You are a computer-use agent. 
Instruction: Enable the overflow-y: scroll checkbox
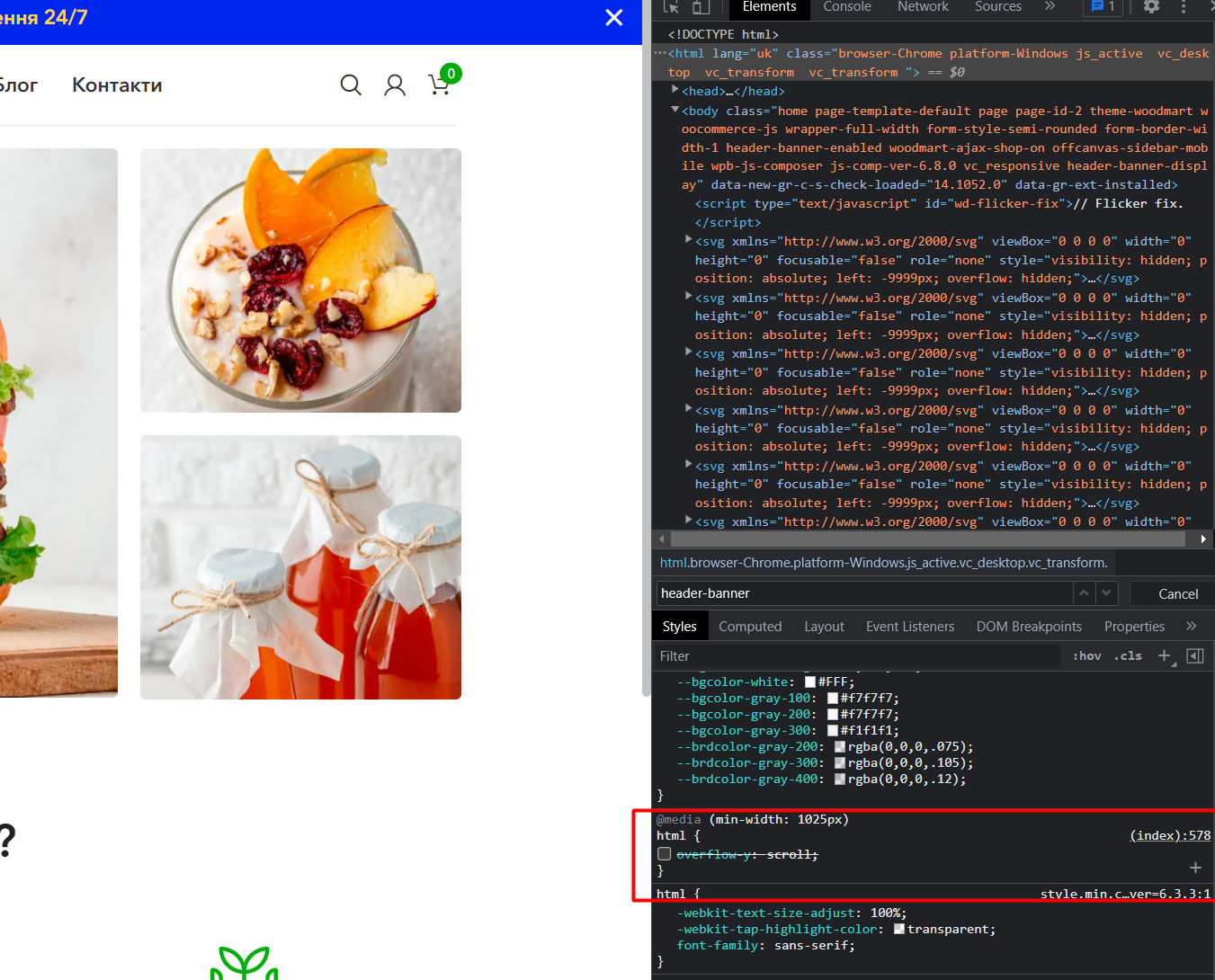(x=665, y=854)
